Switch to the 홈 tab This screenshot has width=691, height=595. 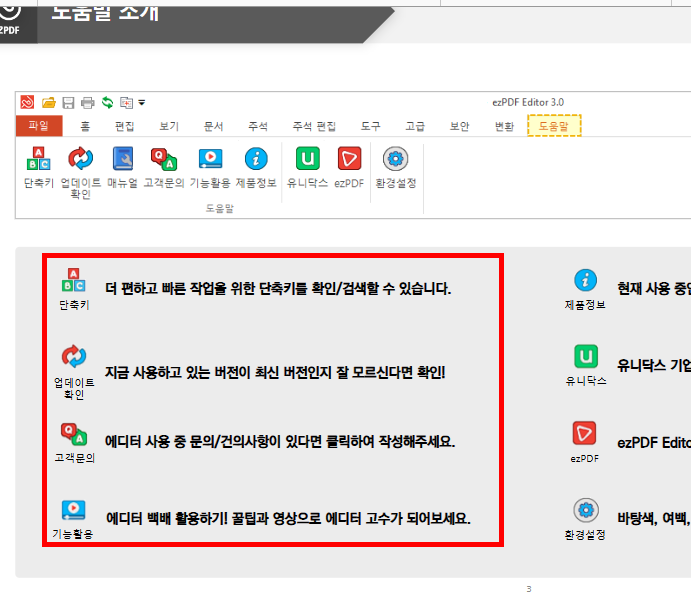[85, 126]
